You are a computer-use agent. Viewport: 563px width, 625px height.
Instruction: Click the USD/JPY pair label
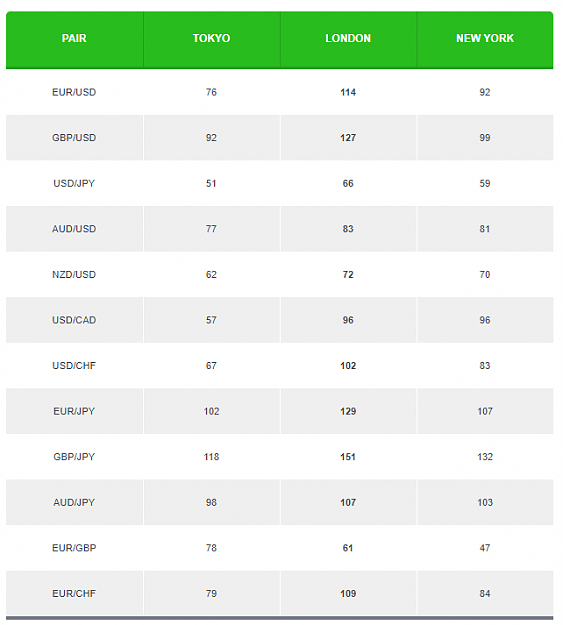coord(74,183)
